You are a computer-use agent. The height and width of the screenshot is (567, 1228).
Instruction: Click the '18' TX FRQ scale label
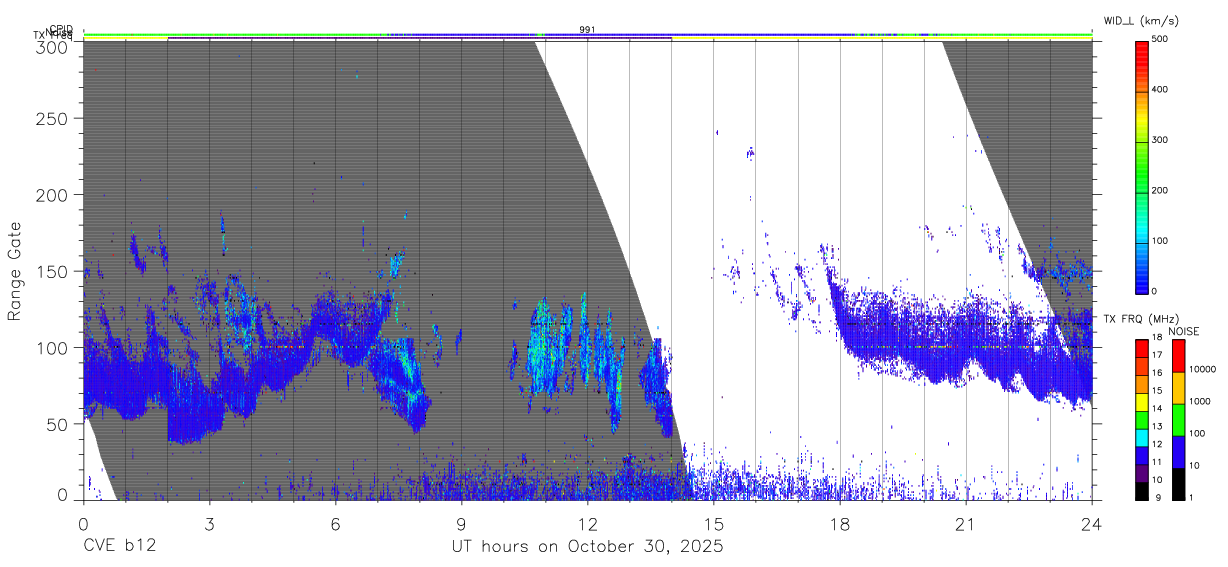tap(1157, 338)
